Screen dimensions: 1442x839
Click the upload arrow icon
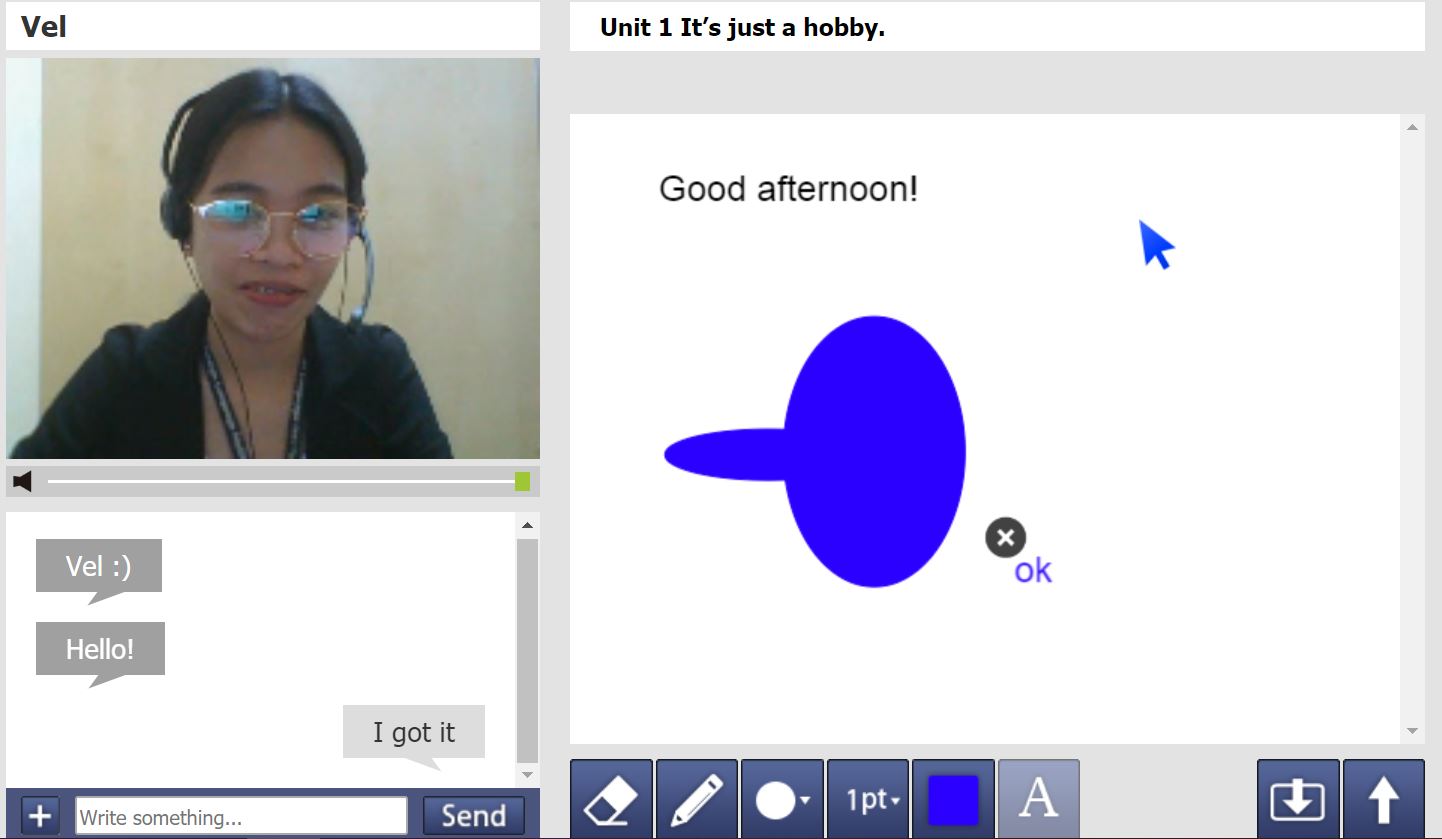point(1383,799)
